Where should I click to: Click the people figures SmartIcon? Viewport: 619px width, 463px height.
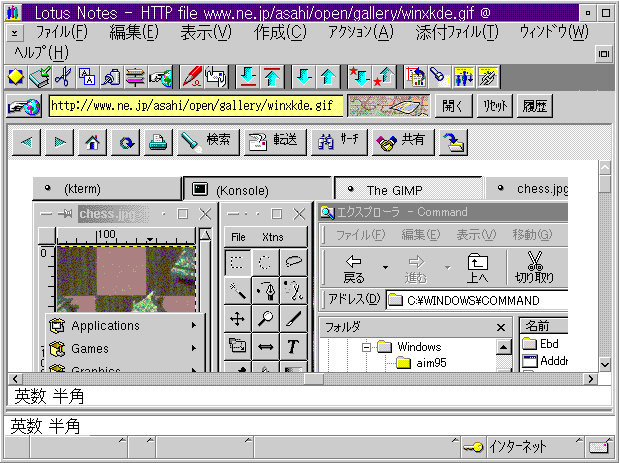(463, 77)
